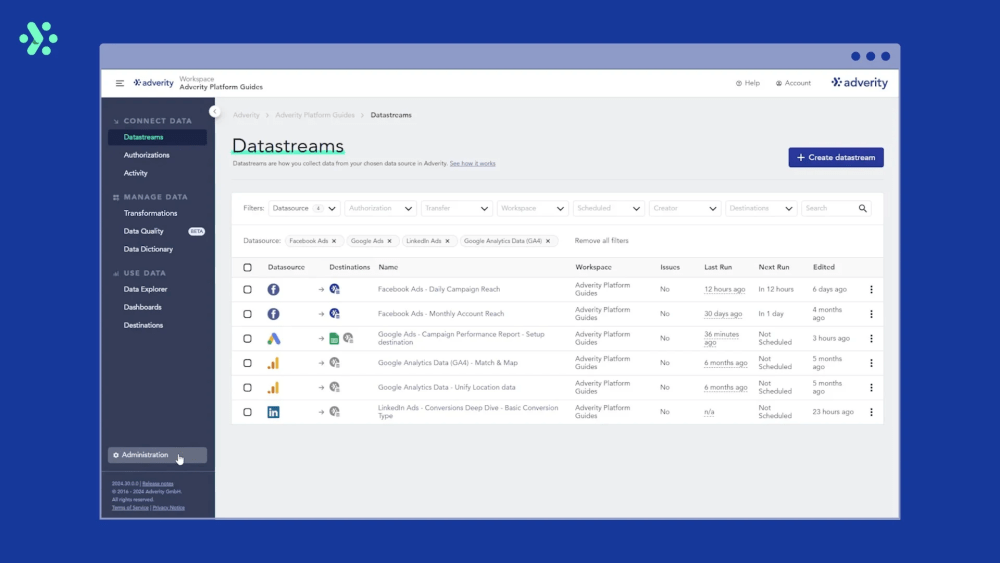Open more options for Google Ads Campaign Performance
Image resolution: width=1000 pixels, height=563 pixels.
(x=871, y=339)
